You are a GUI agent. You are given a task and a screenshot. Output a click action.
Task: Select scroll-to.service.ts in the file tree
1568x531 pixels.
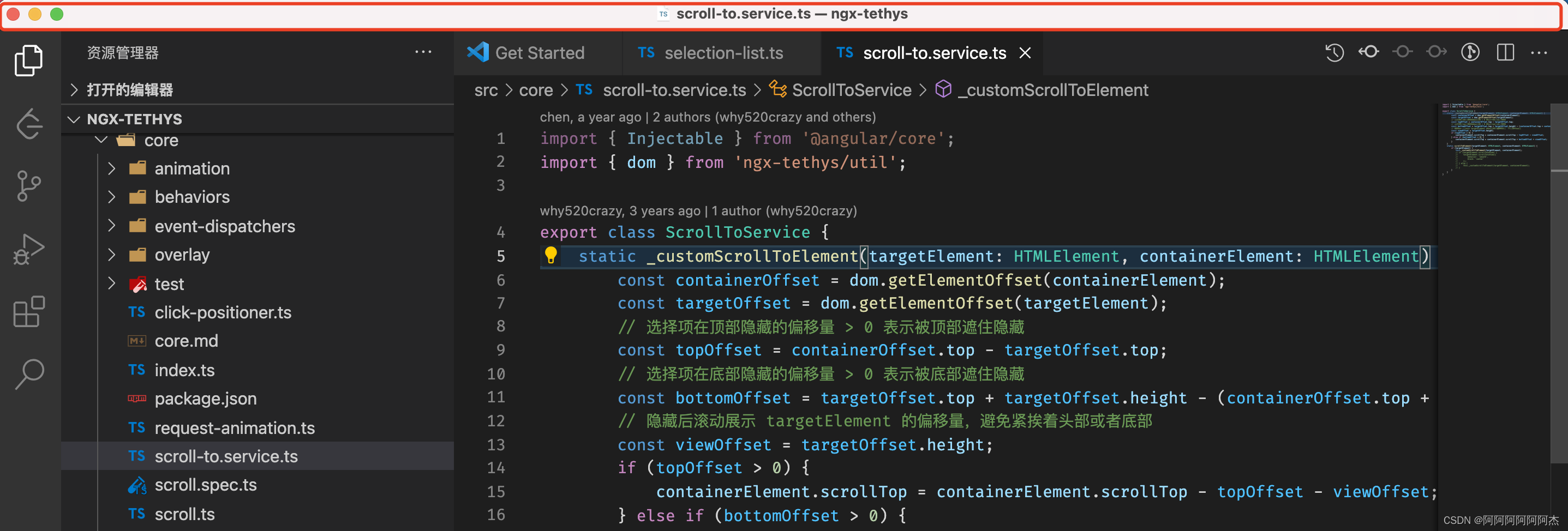click(x=259, y=457)
